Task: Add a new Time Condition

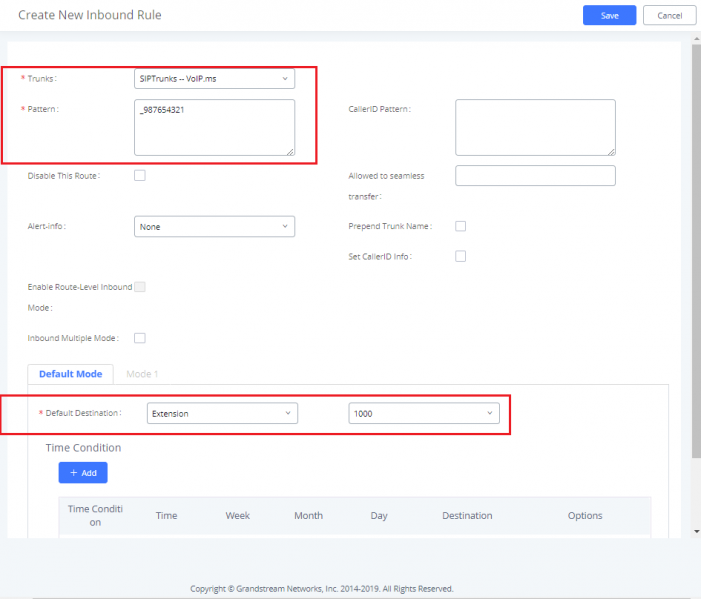Action: pos(83,472)
